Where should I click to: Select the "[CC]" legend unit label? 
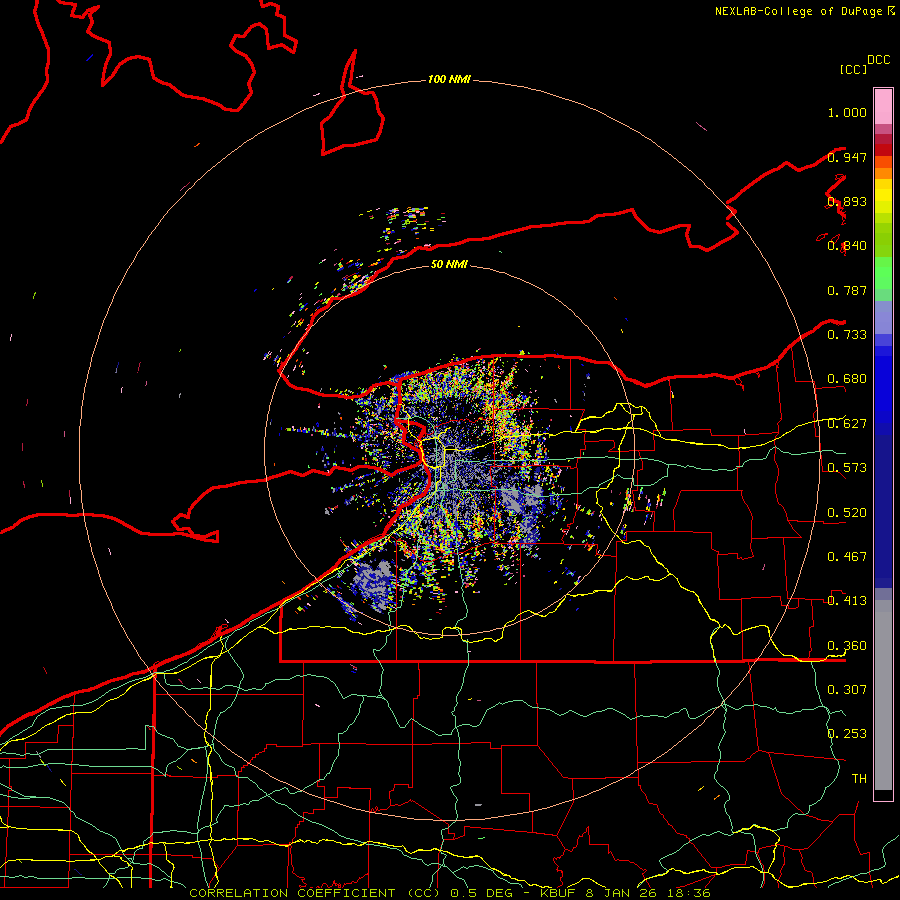[x=853, y=69]
